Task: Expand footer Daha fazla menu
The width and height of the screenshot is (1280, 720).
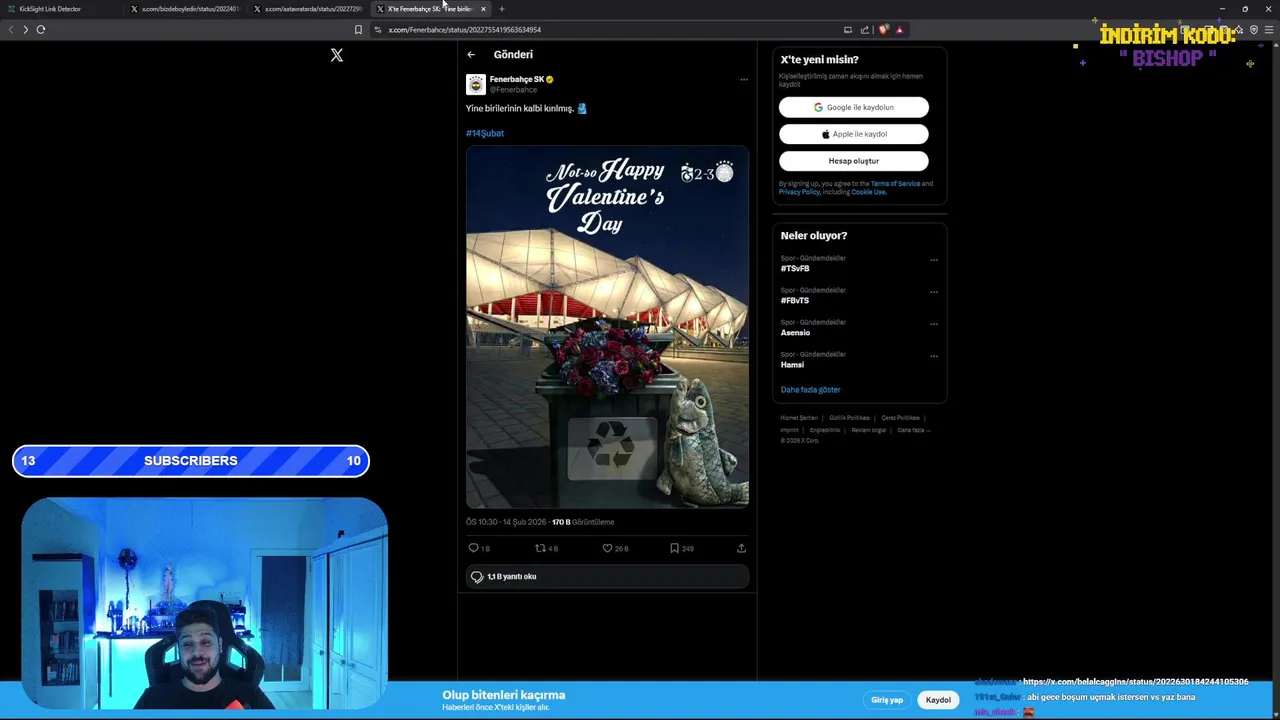Action: pos(914,430)
